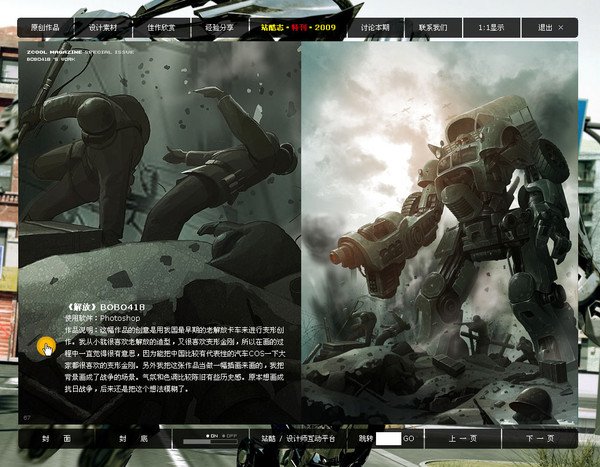The width and height of the screenshot is (600, 467).
Task: Click the yellow round marker beside 作品说明
Action: [x=46, y=346]
